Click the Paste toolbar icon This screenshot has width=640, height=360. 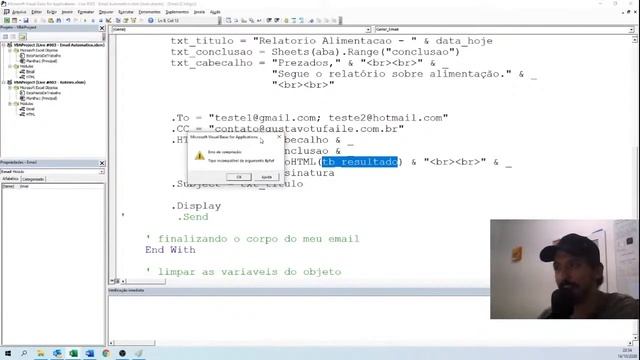point(51,20)
